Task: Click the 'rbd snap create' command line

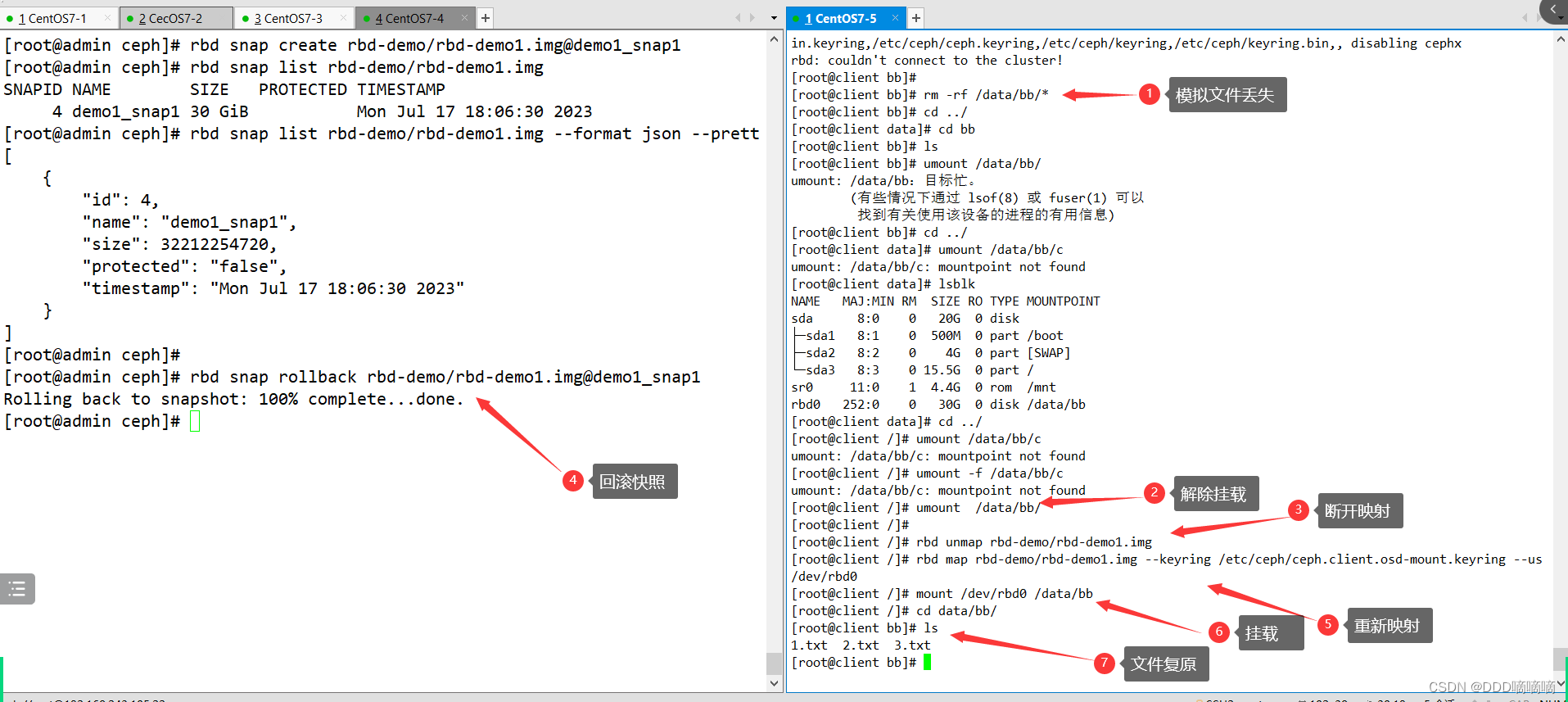Action: [342, 45]
